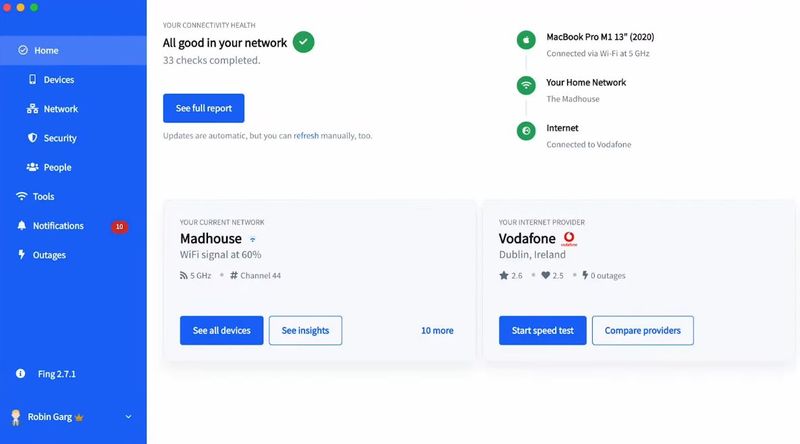
Task: Click the green checkmark health status icon
Action: point(304,42)
